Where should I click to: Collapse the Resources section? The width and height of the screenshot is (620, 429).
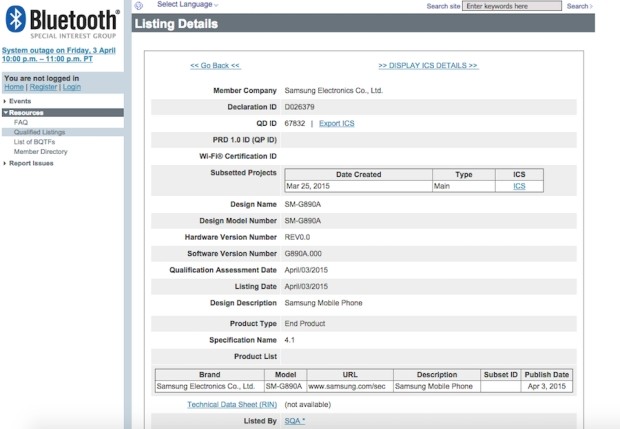(x=26, y=112)
